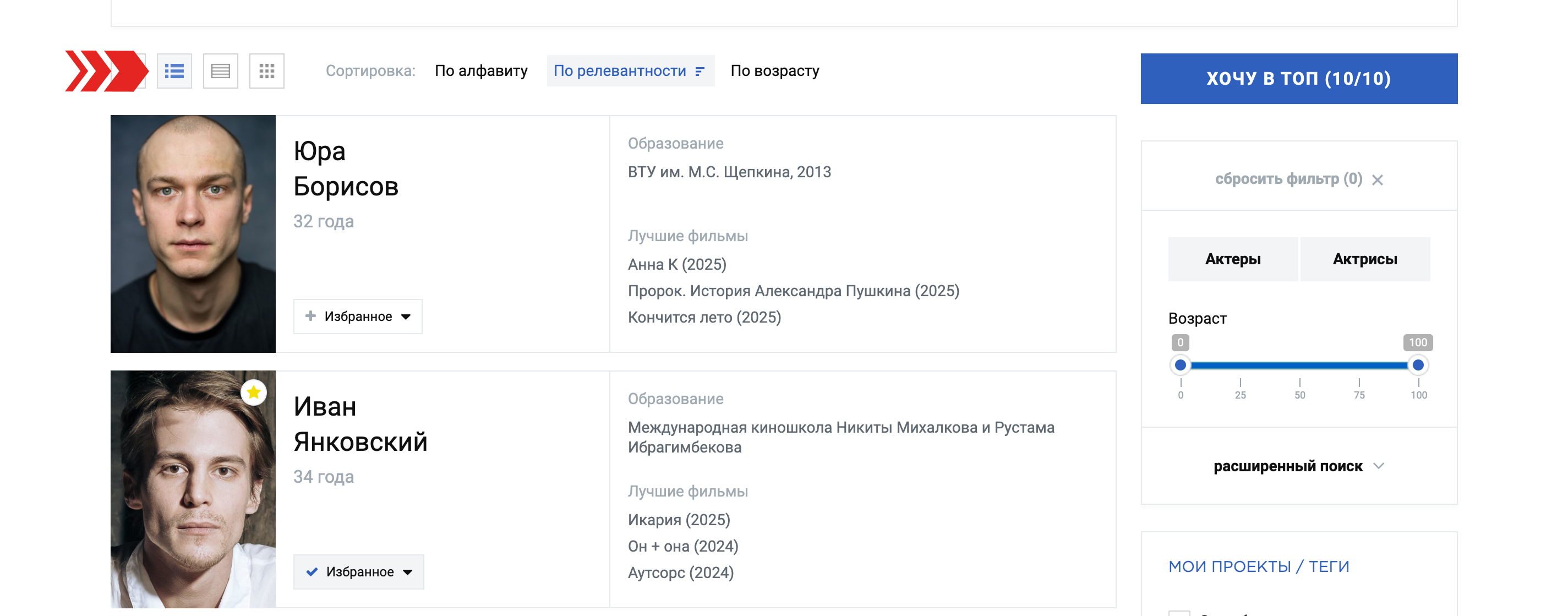Click maximum age slider handle at 100
This screenshot has width=1568, height=616.
tap(1418, 365)
